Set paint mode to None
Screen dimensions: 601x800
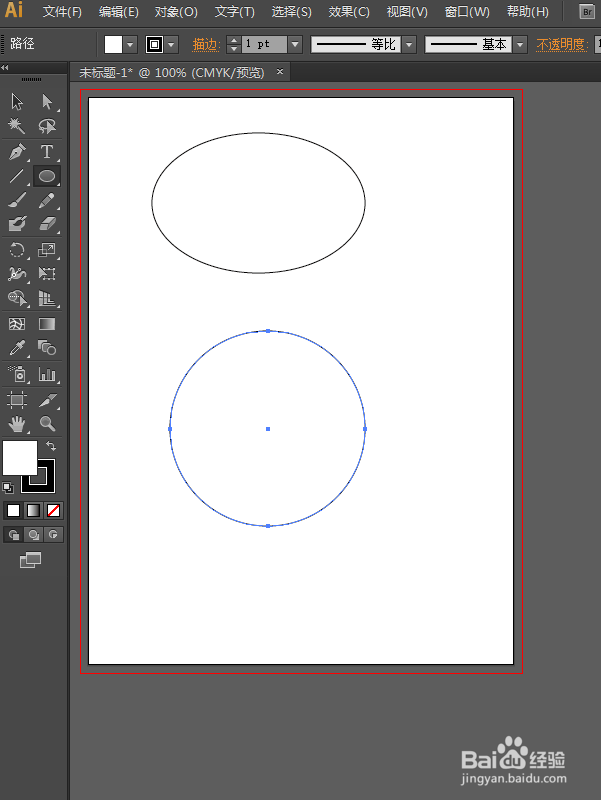53,510
